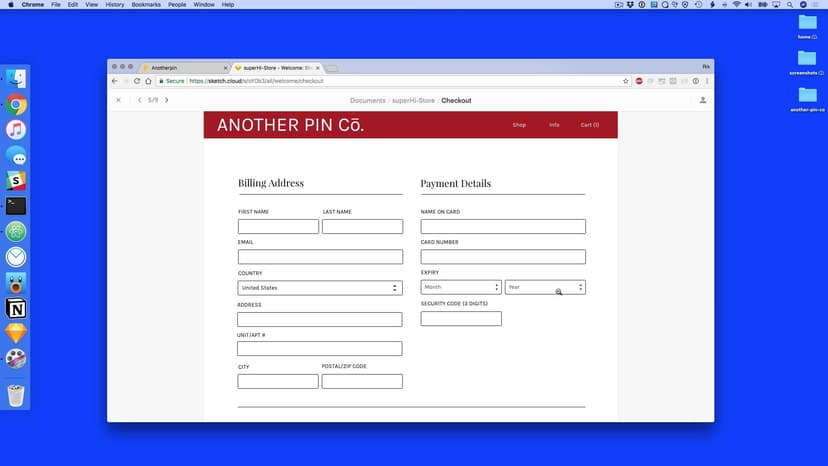Open the user account profile icon
This screenshot has width=828, height=466.
pyautogui.click(x=703, y=100)
